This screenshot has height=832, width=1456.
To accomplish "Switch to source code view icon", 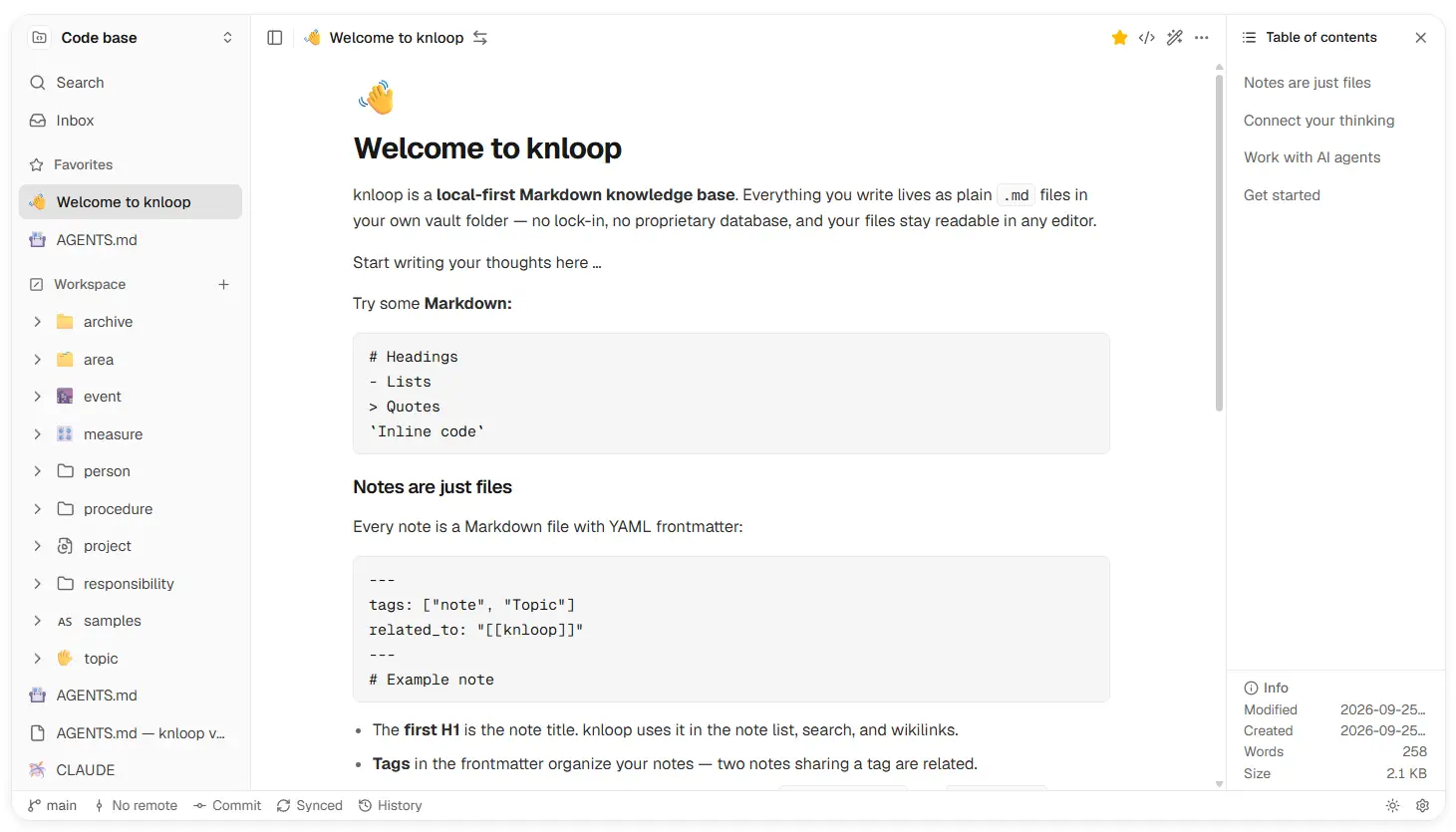I will 1147,38.
